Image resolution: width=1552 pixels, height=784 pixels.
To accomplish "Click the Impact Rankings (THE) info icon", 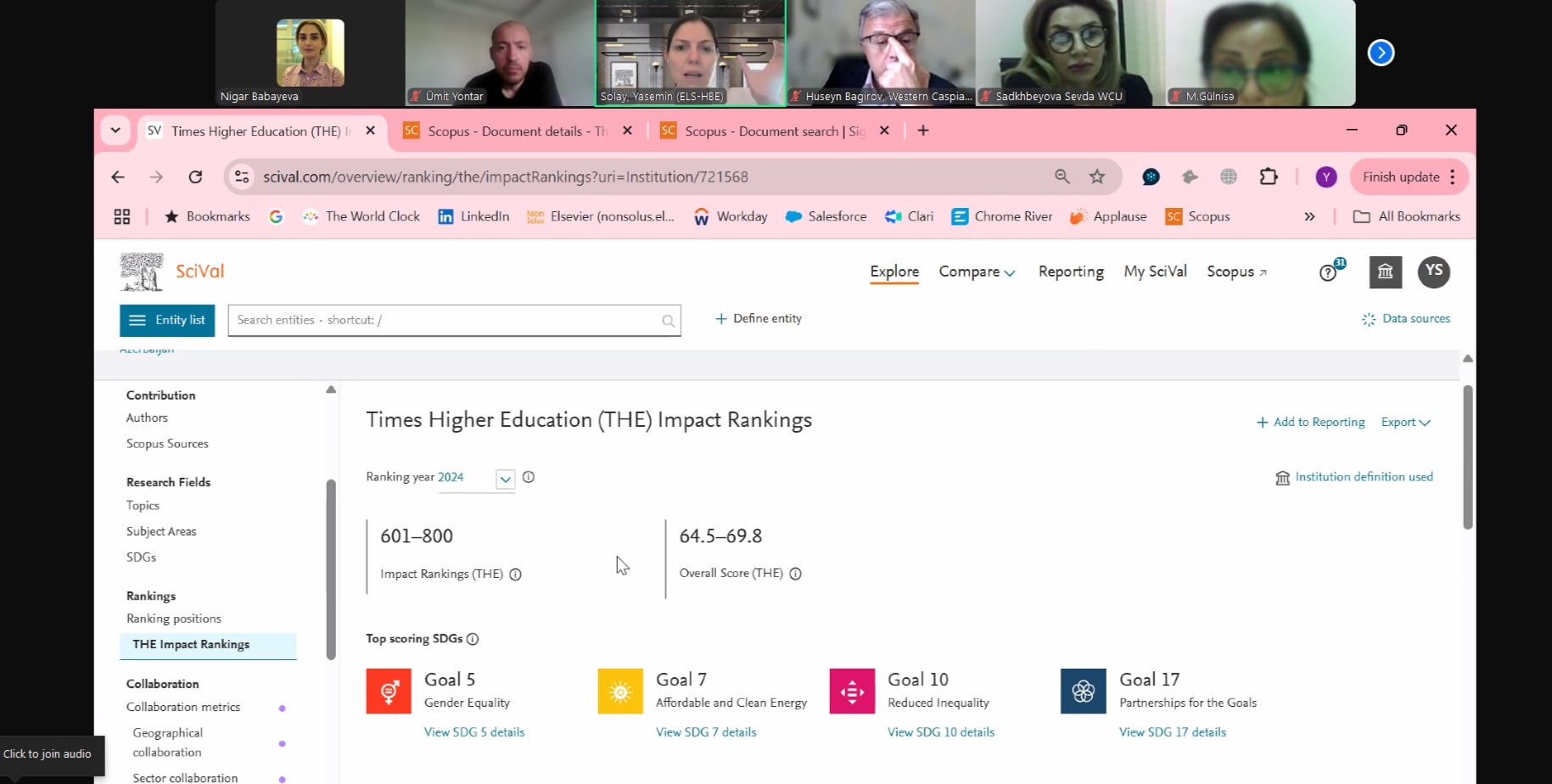I will pyautogui.click(x=515, y=574).
